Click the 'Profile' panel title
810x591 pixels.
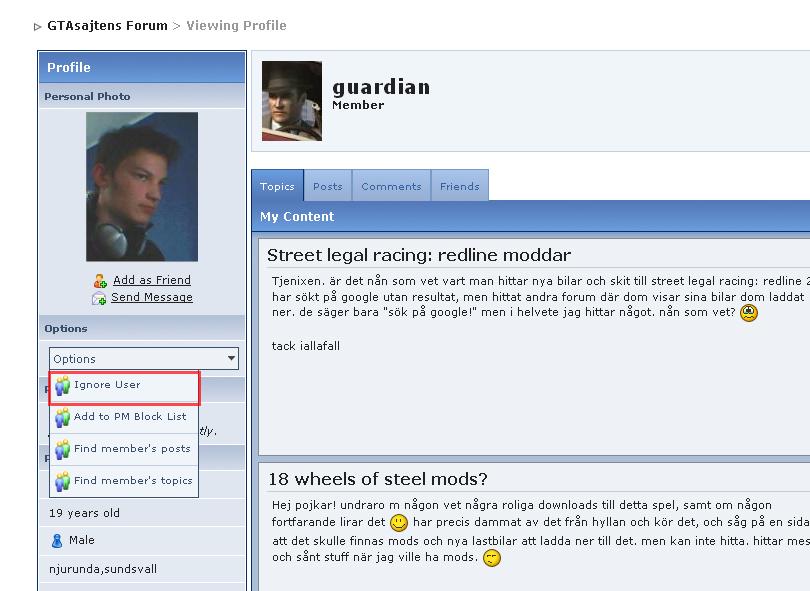coord(69,67)
